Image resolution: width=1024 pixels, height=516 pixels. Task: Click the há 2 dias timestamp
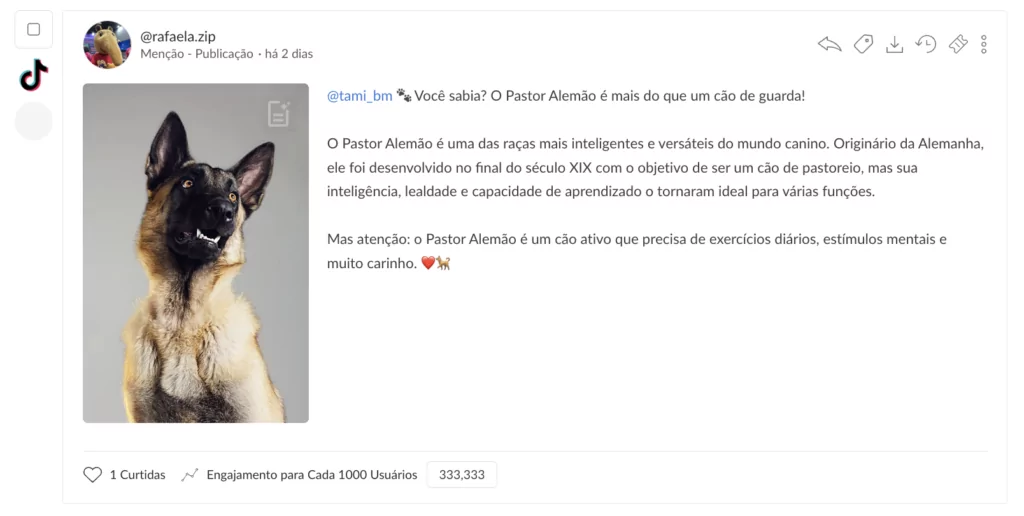289,54
